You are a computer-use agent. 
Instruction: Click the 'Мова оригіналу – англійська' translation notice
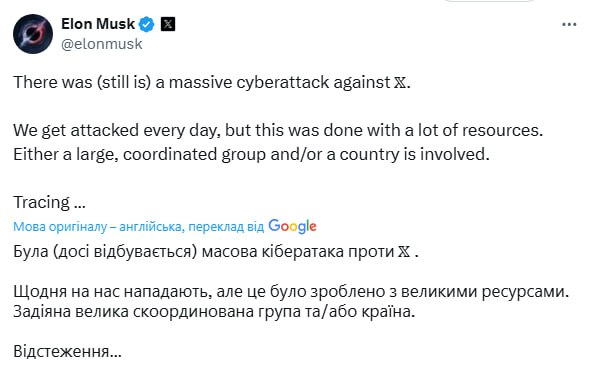(x=97, y=227)
